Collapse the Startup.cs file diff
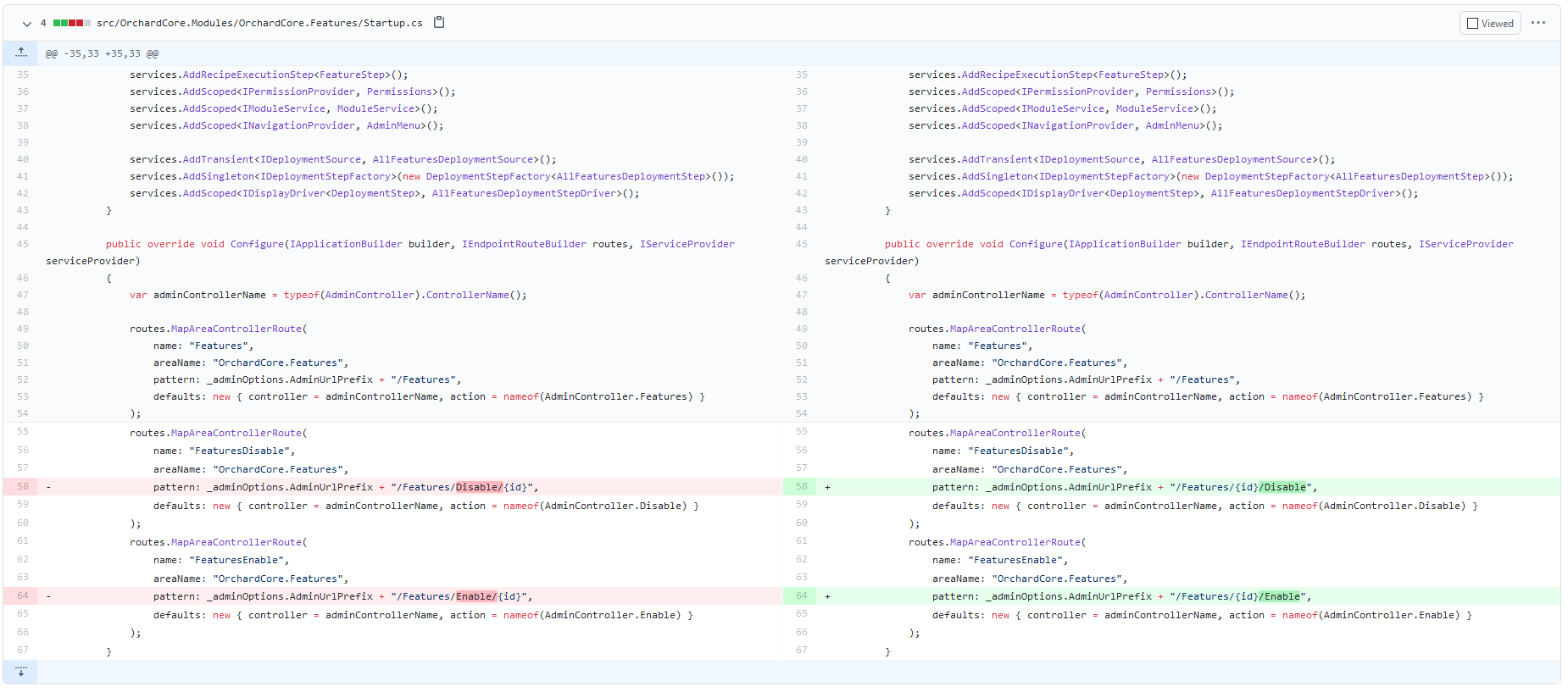Viewport: 1568px width, 692px height. point(27,24)
